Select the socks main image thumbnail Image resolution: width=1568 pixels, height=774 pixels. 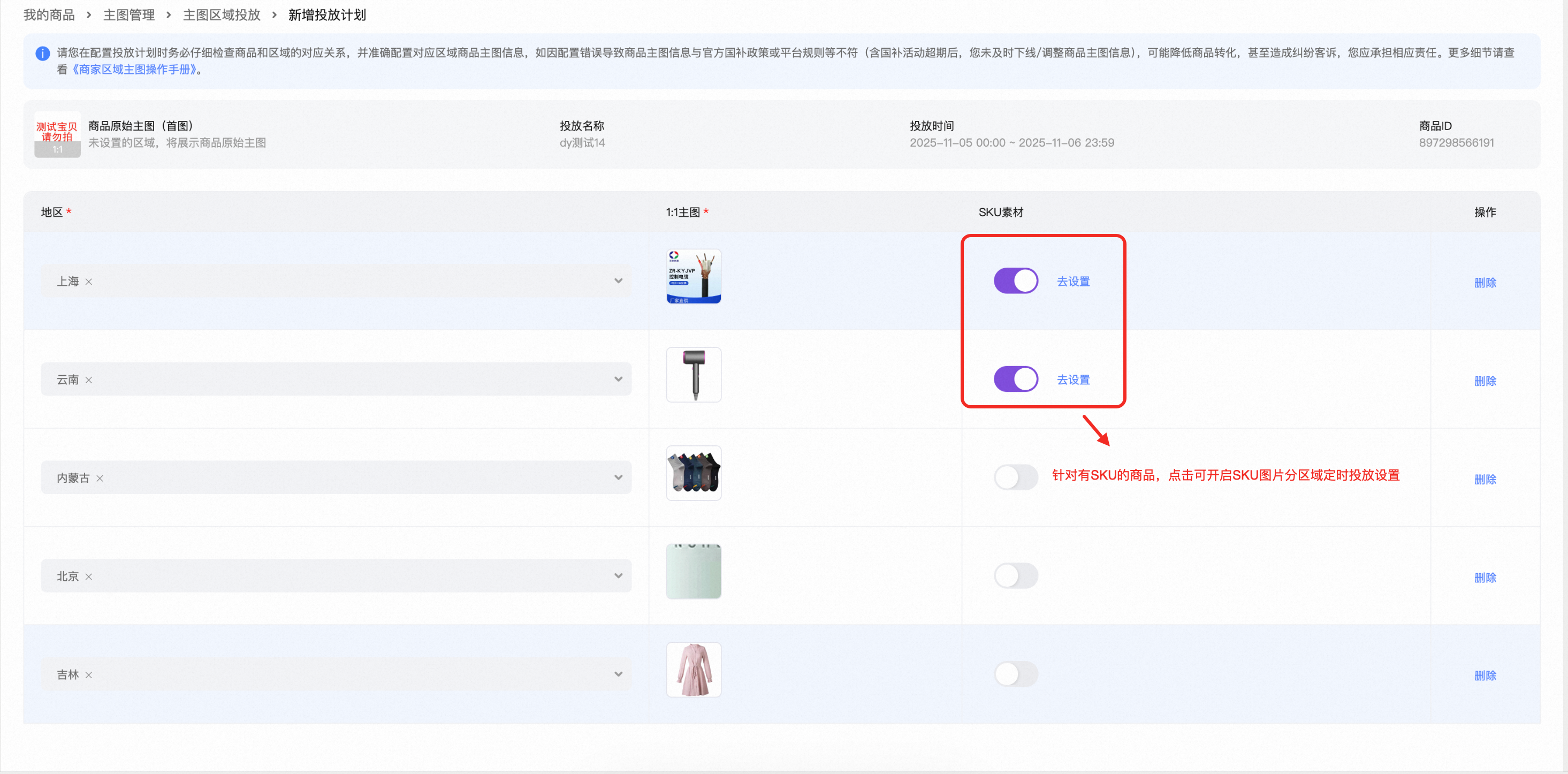694,473
